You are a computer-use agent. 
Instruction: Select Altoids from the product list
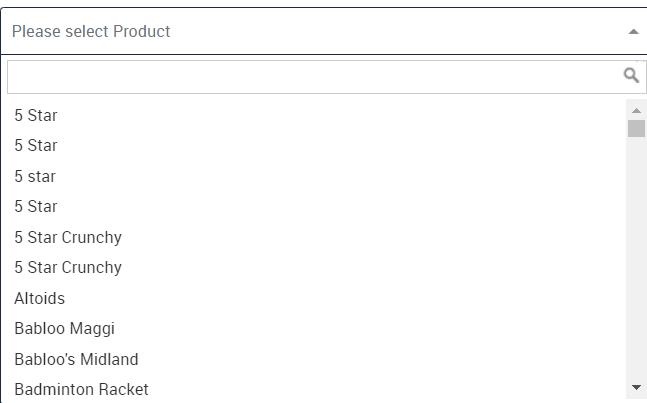point(316,298)
